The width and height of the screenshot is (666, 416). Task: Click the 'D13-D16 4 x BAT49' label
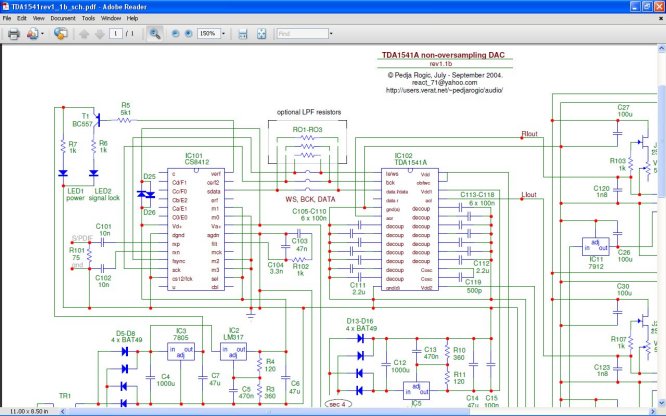[361, 325]
